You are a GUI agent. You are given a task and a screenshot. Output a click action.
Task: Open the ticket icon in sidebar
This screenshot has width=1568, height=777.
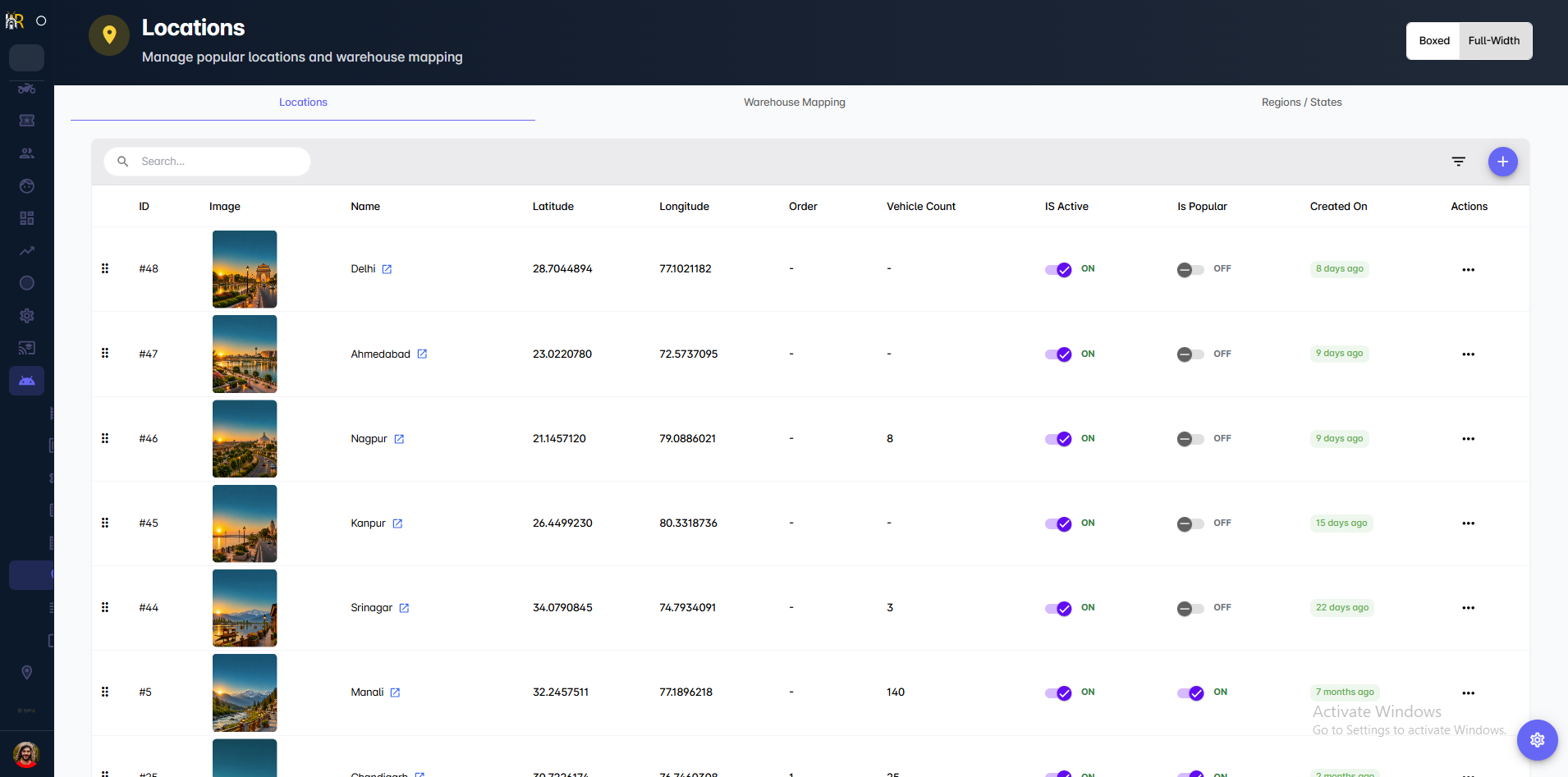pos(27,121)
